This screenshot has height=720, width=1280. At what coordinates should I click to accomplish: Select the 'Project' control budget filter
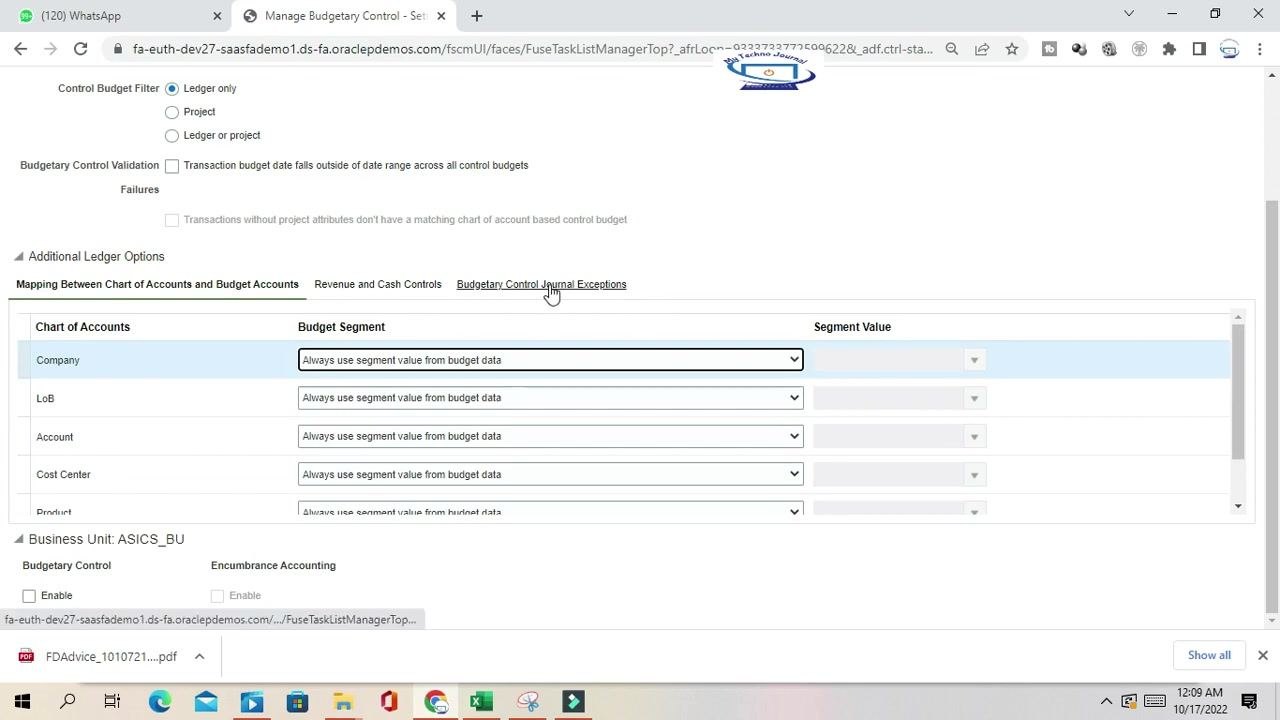172,112
